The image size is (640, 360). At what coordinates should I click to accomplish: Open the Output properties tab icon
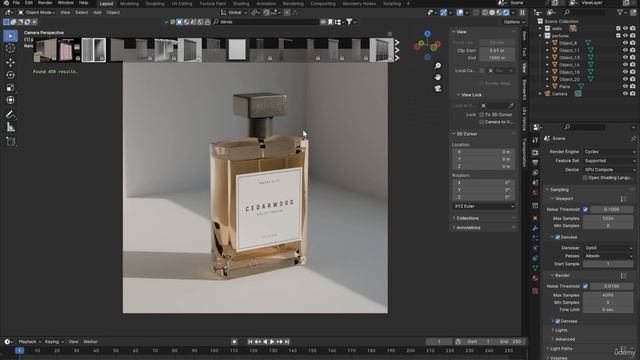click(x=535, y=162)
